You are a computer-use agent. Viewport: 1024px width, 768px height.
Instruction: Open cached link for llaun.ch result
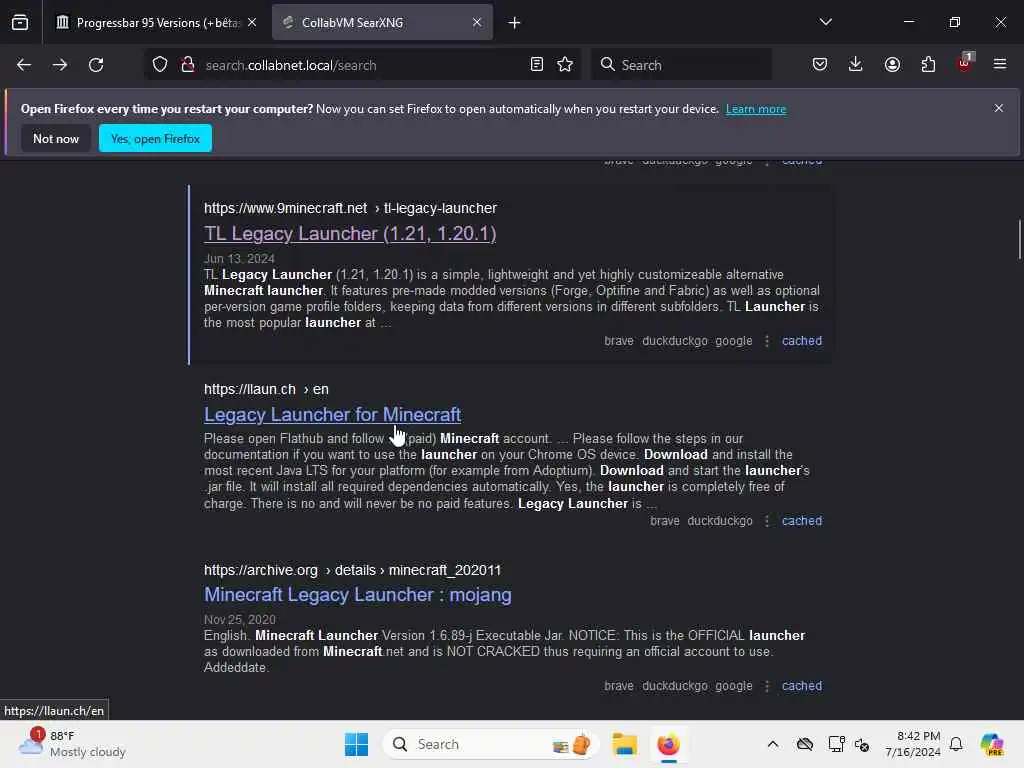coord(802,521)
